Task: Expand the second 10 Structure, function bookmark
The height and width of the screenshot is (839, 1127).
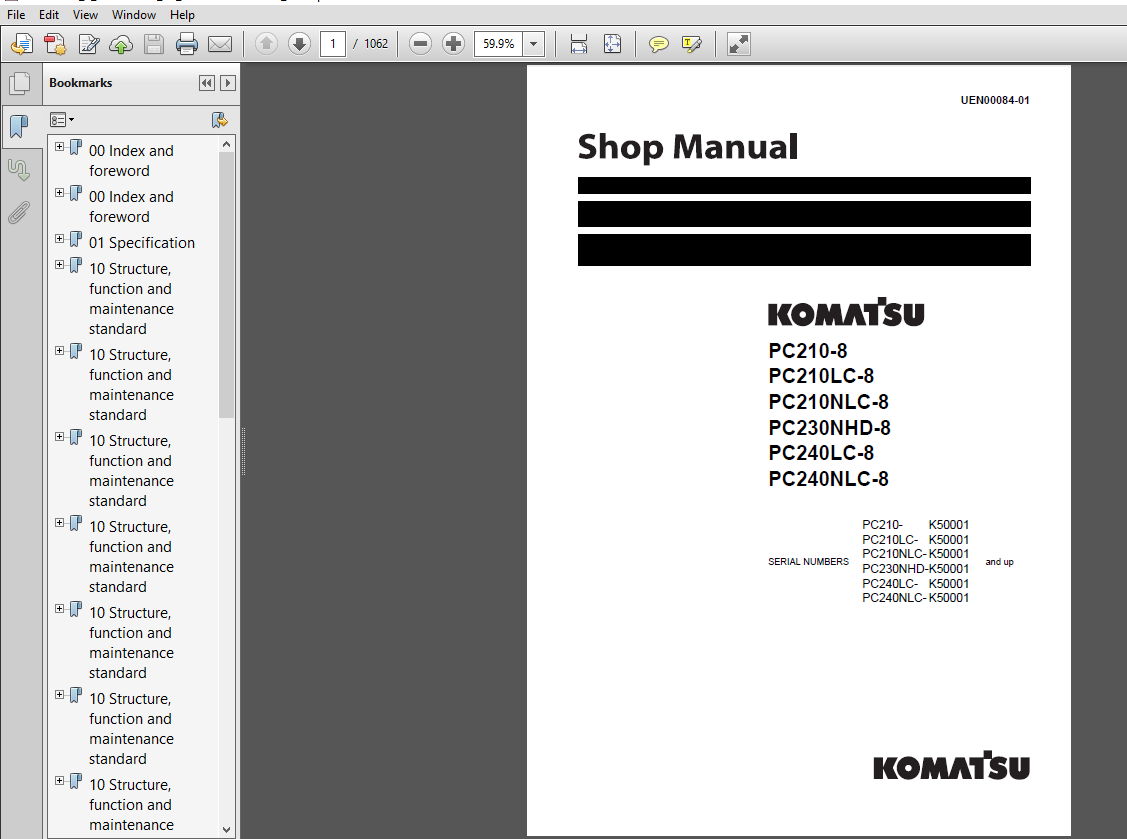Action: pos(60,351)
